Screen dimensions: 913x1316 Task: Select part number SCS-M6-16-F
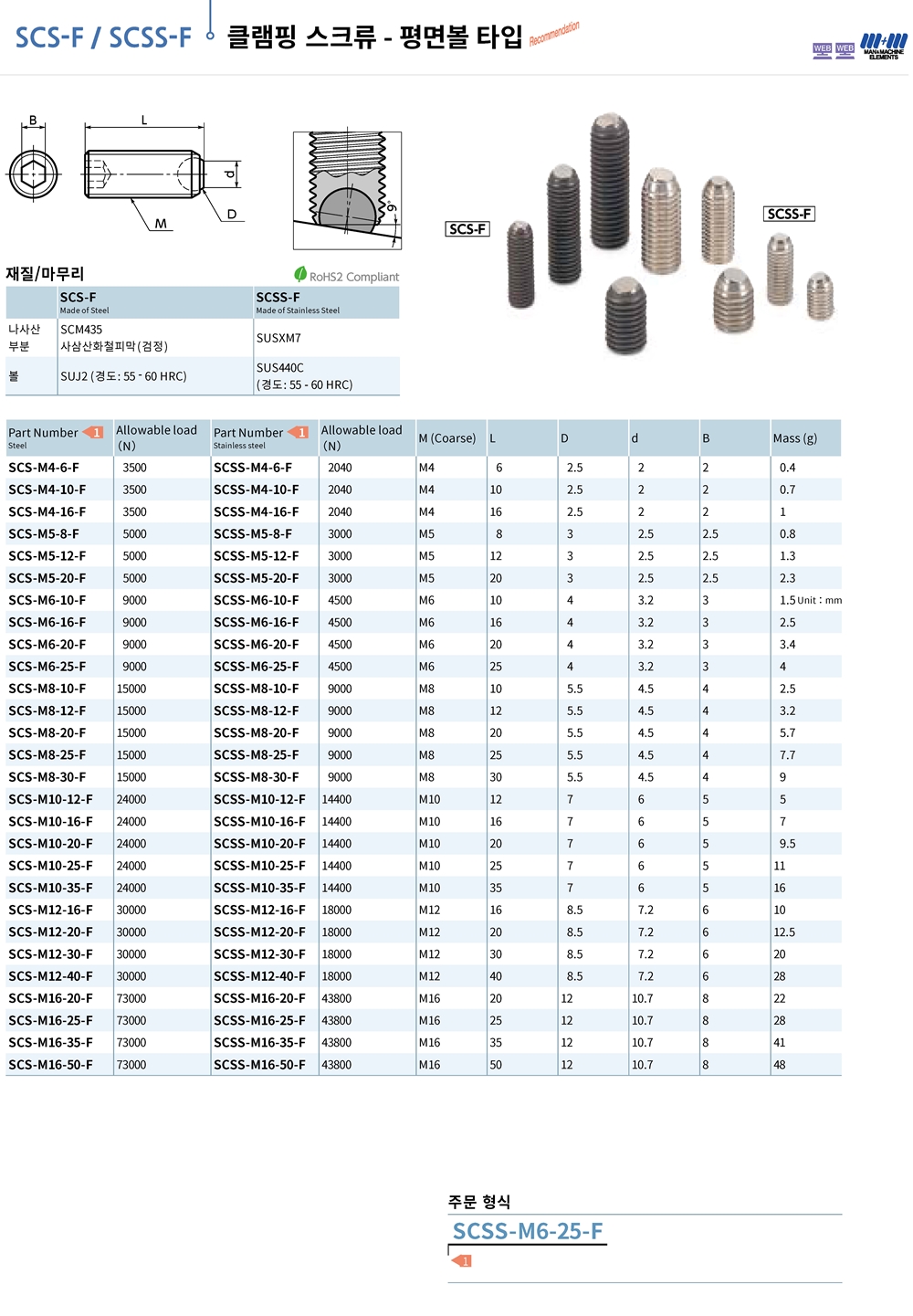point(47,623)
